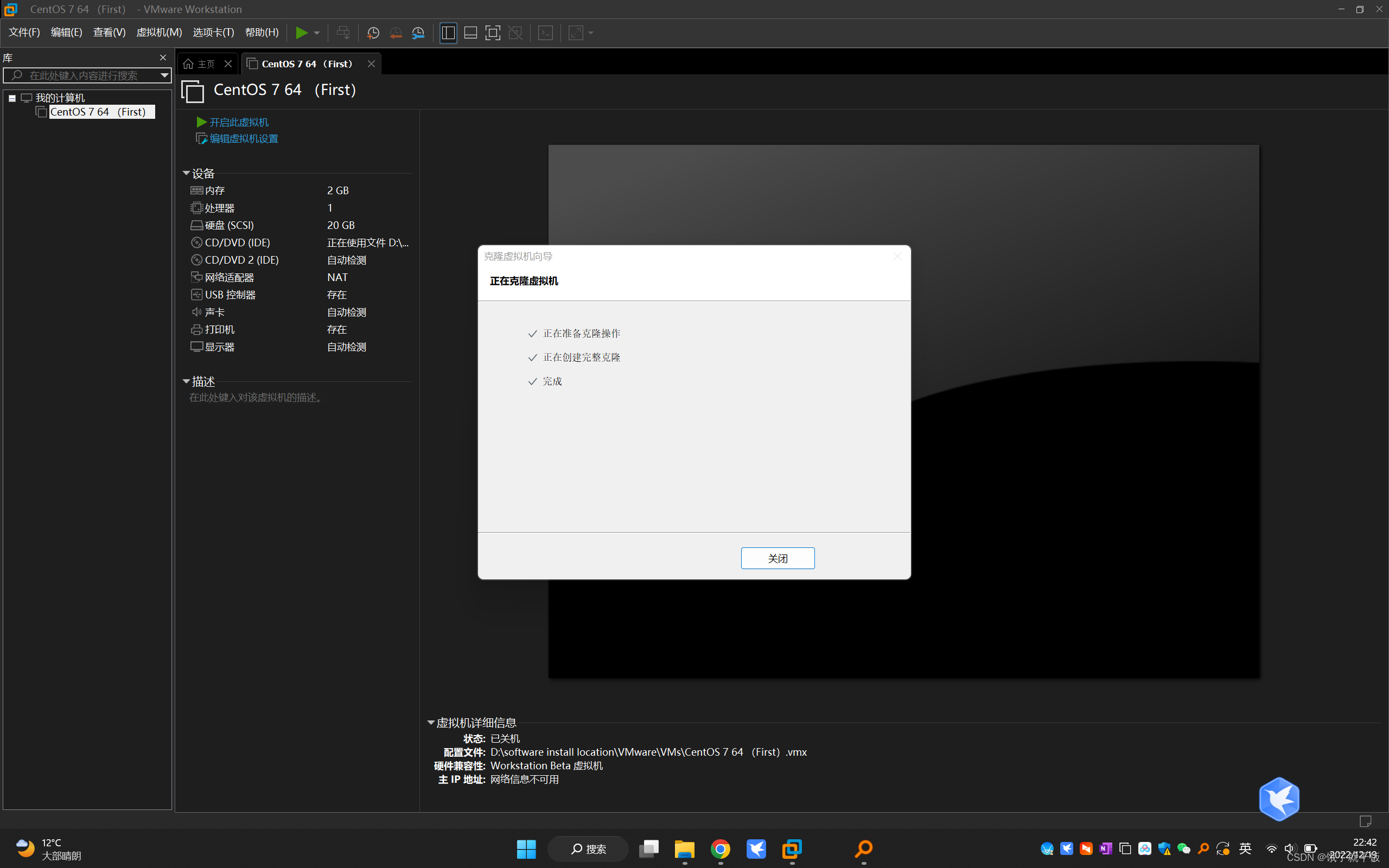Screen dimensions: 1389x868
Task: Click VMware Workstation taskbar icon
Action: point(792,849)
